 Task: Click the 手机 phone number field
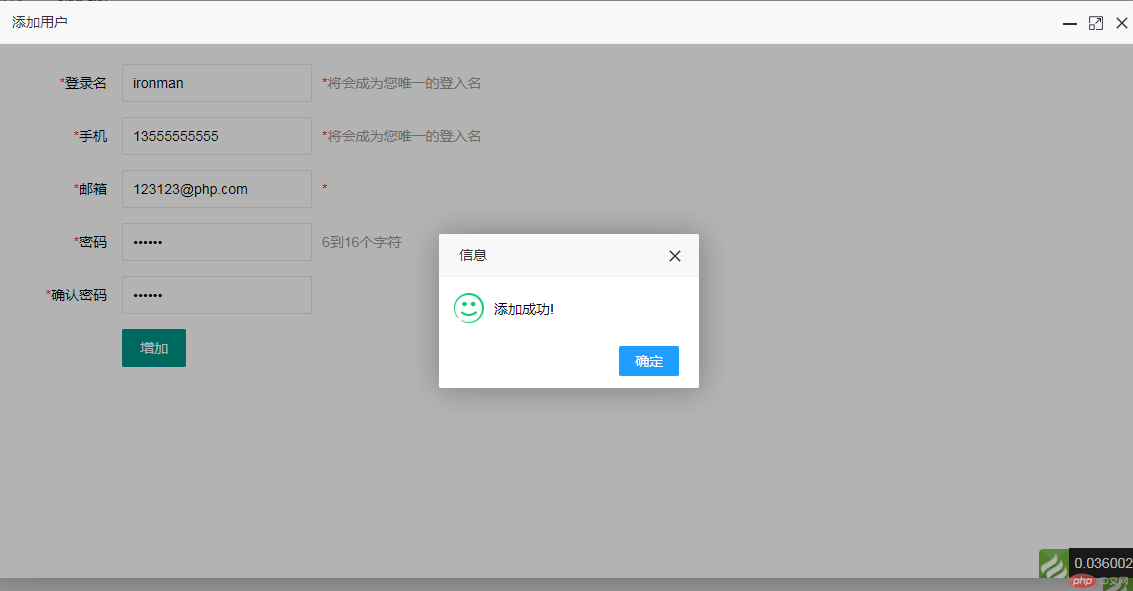point(216,136)
